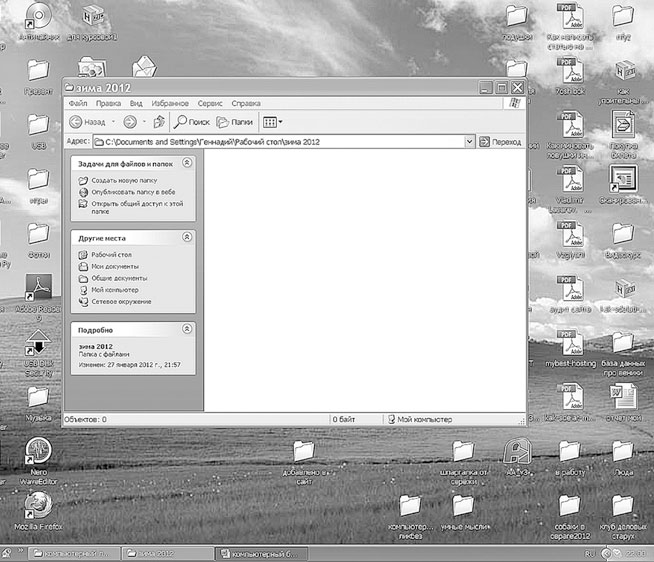Click Опубликовать папку в вебе link

point(133,192)
